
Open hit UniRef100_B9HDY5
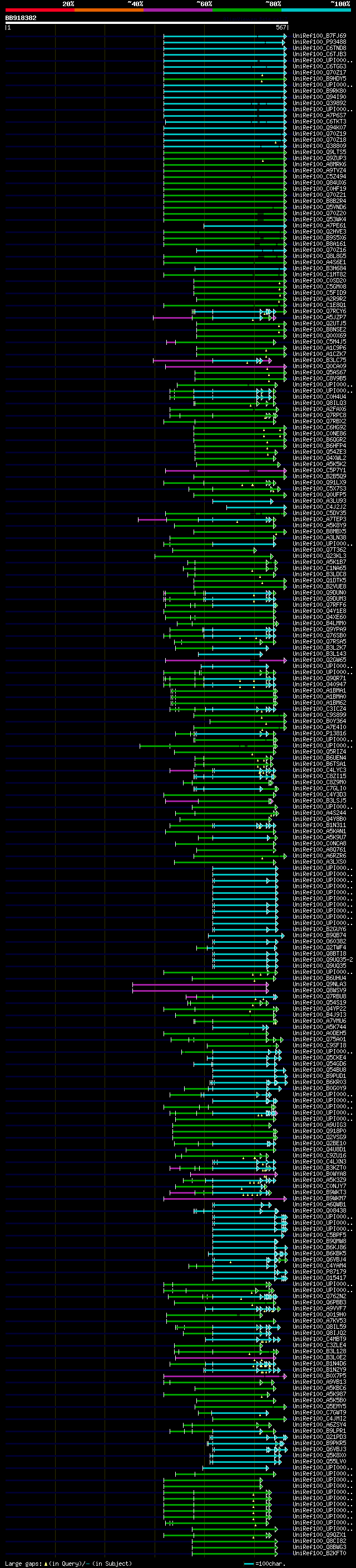(x=319, y=78)
